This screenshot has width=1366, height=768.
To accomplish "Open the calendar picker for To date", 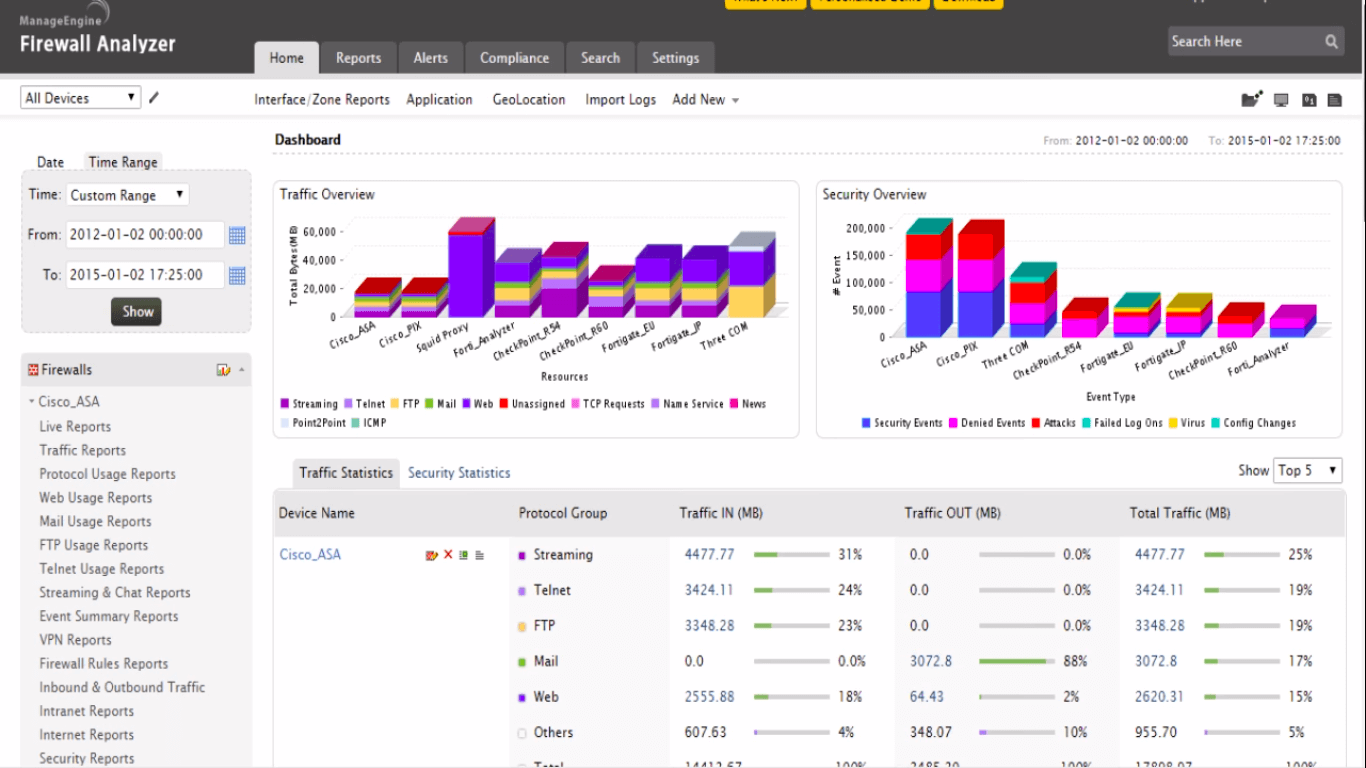I will [x=237, y=275].
